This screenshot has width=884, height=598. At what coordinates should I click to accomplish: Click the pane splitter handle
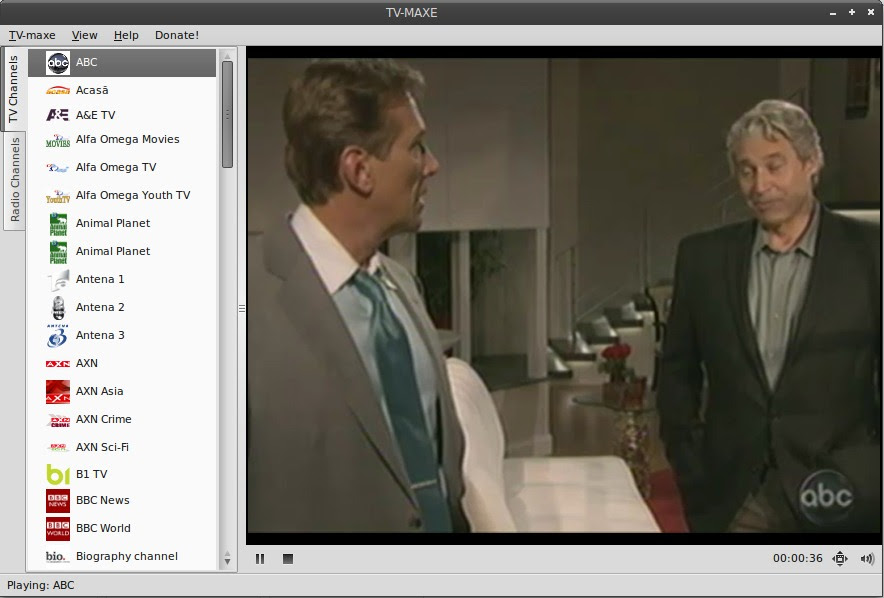click(242, 308)
